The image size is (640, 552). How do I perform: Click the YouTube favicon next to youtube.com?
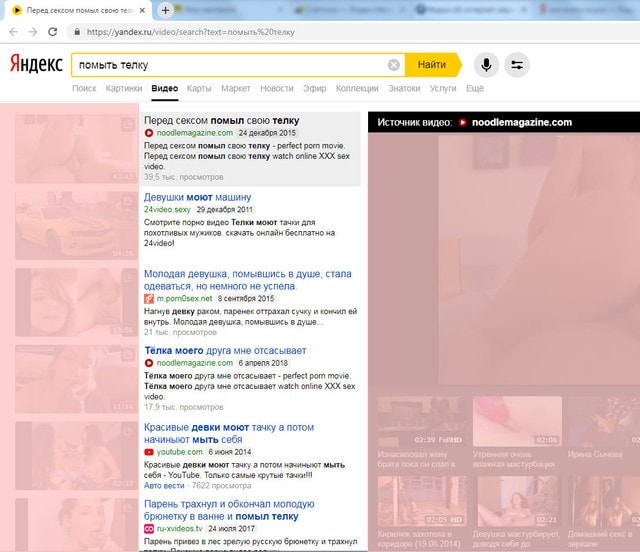[x=149, y=452]
